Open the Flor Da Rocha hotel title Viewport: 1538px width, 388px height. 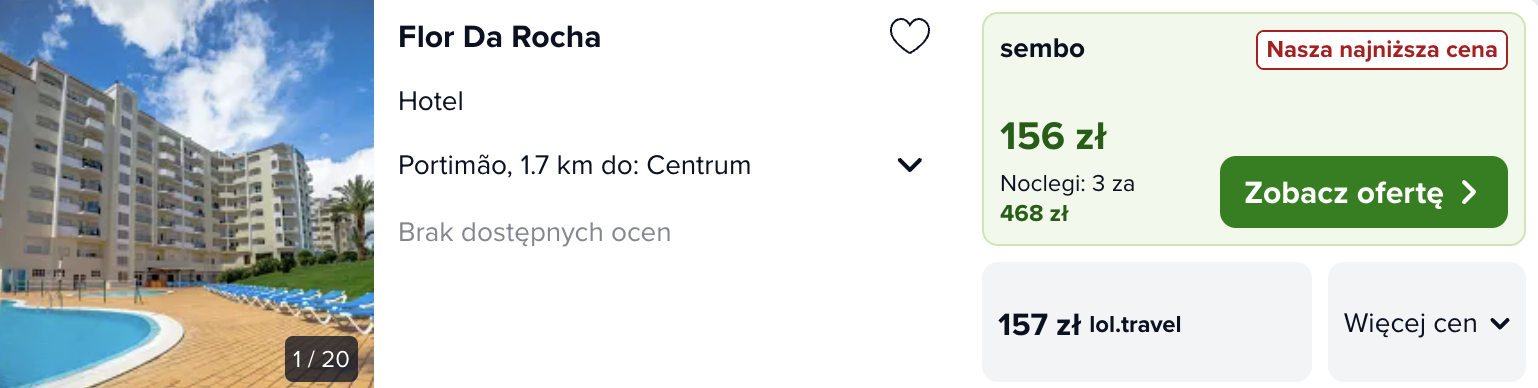pyautogui.click(x=499, y=37)
